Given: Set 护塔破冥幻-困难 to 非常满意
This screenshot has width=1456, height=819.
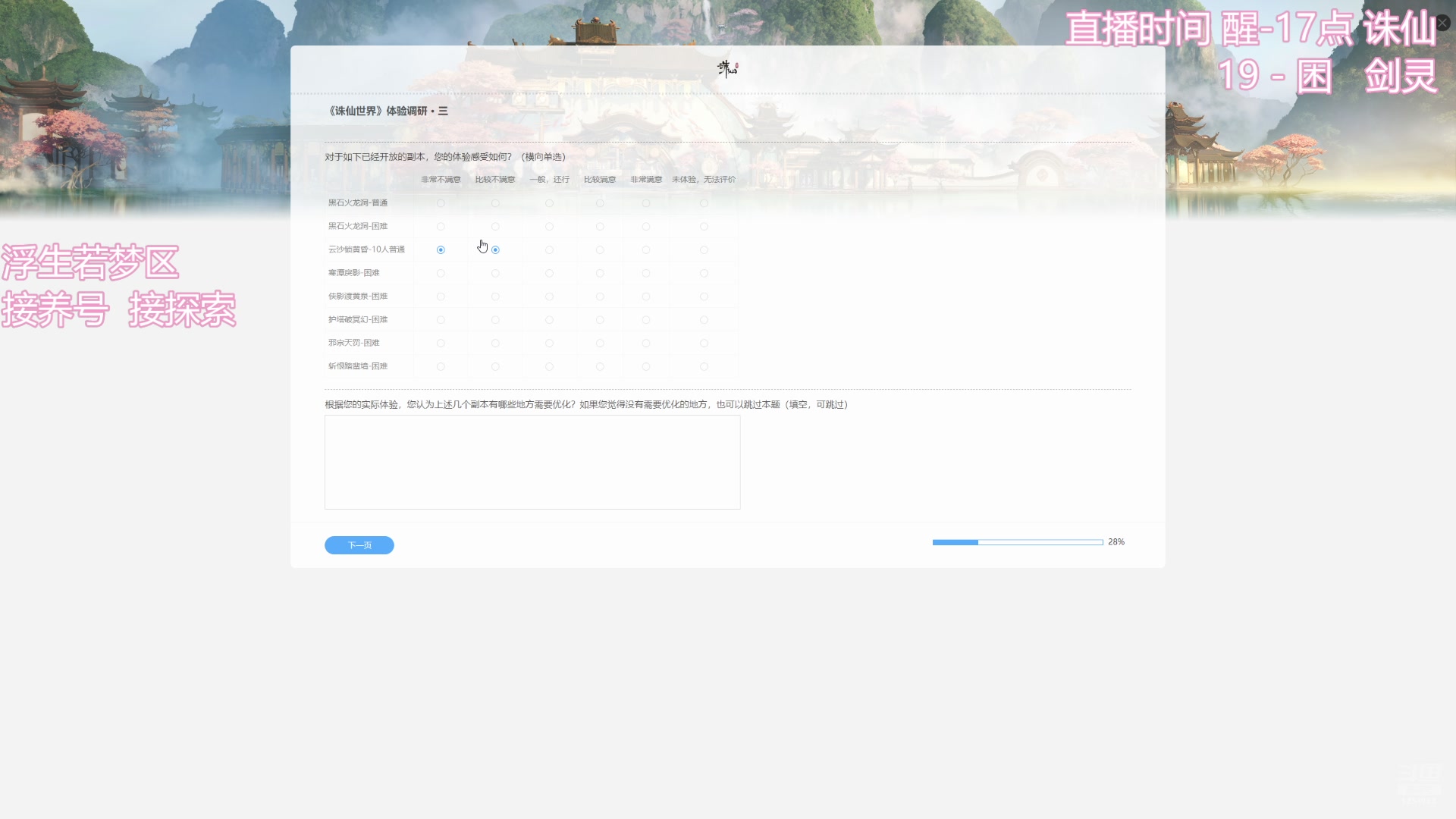Looking at the screenshot, I should 646,320.
